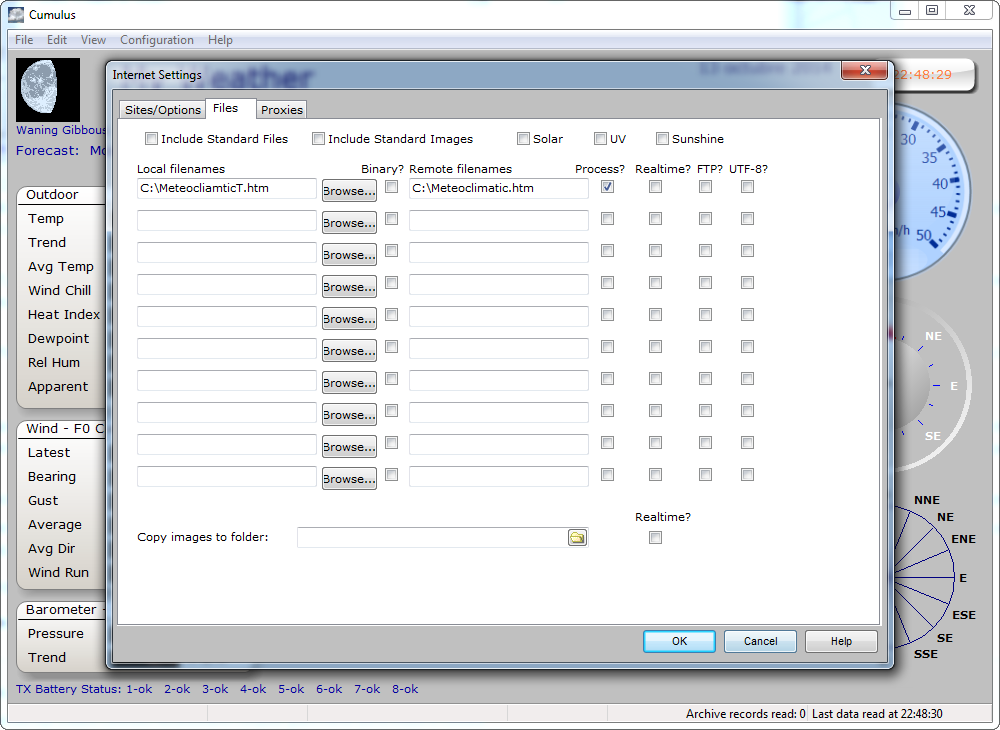Uncheck Process for the first file row
This screenshot has height=730, width=1000.
607,187
